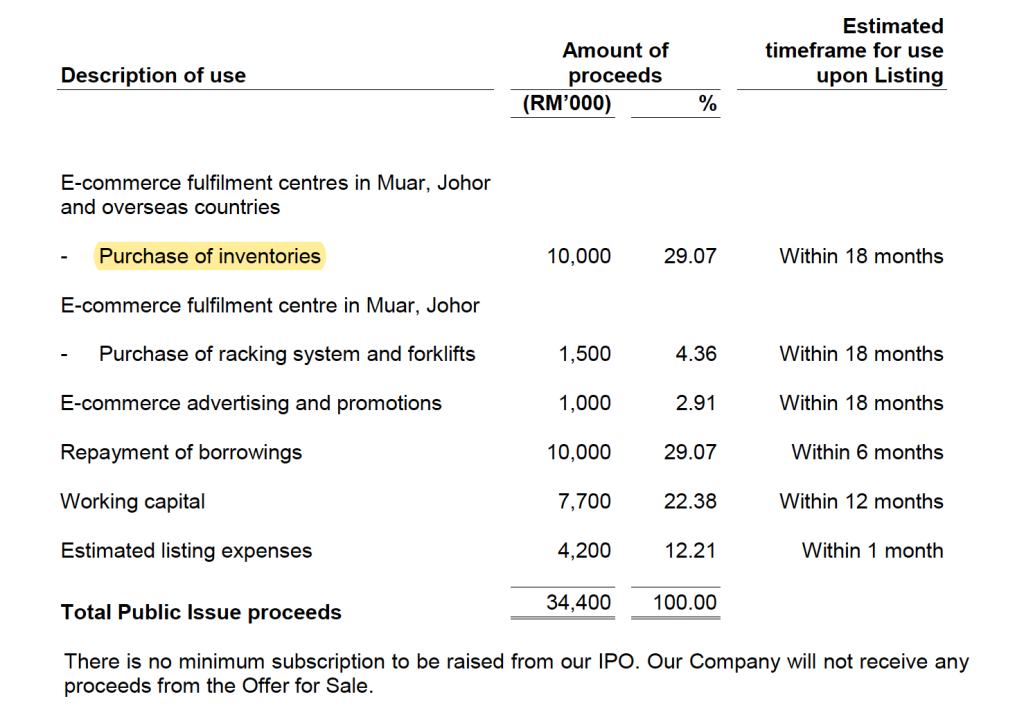Select the "Working capital" row label

coord(133,501)
